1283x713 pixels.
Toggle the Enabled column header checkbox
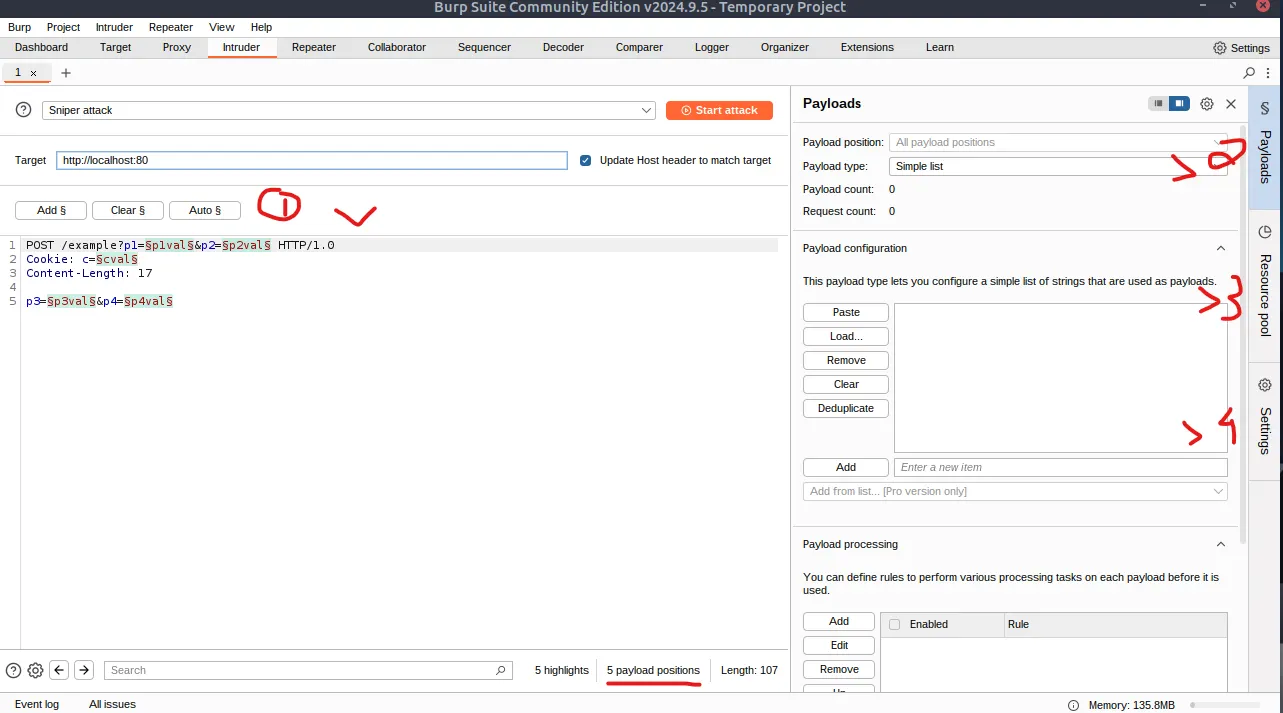point(894,624)
